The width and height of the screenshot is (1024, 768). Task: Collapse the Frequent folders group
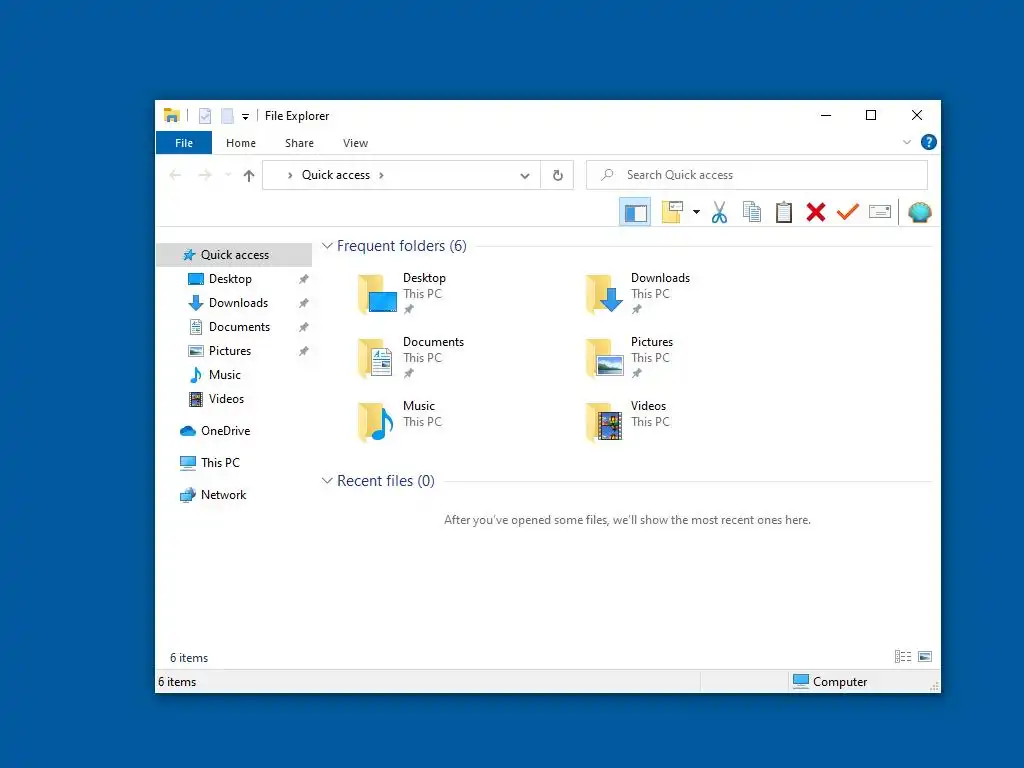327,246
